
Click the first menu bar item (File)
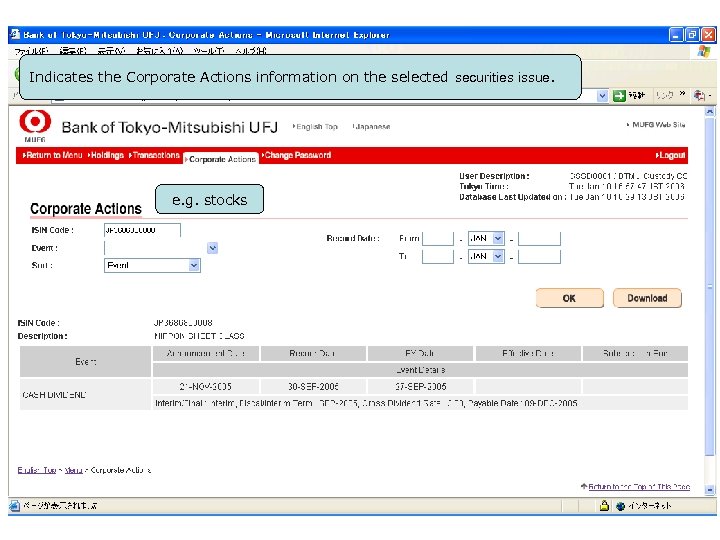[31, 51]
